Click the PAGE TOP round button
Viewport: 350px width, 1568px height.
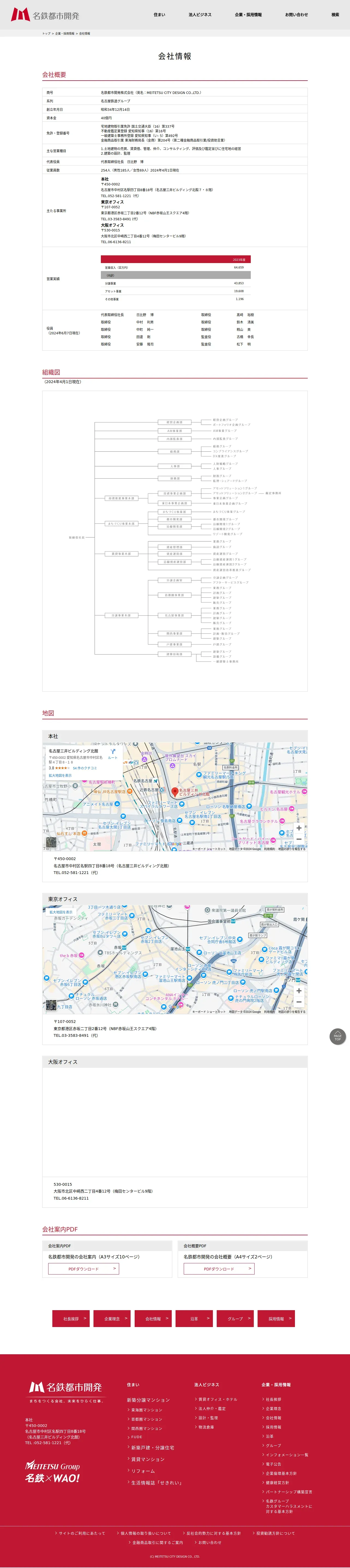(337, 1037)
